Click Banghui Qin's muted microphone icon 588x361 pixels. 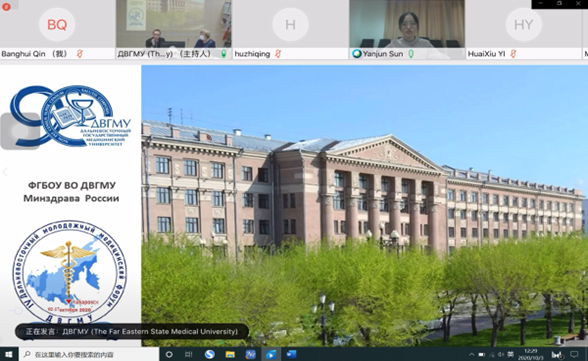tap(80, 54)
